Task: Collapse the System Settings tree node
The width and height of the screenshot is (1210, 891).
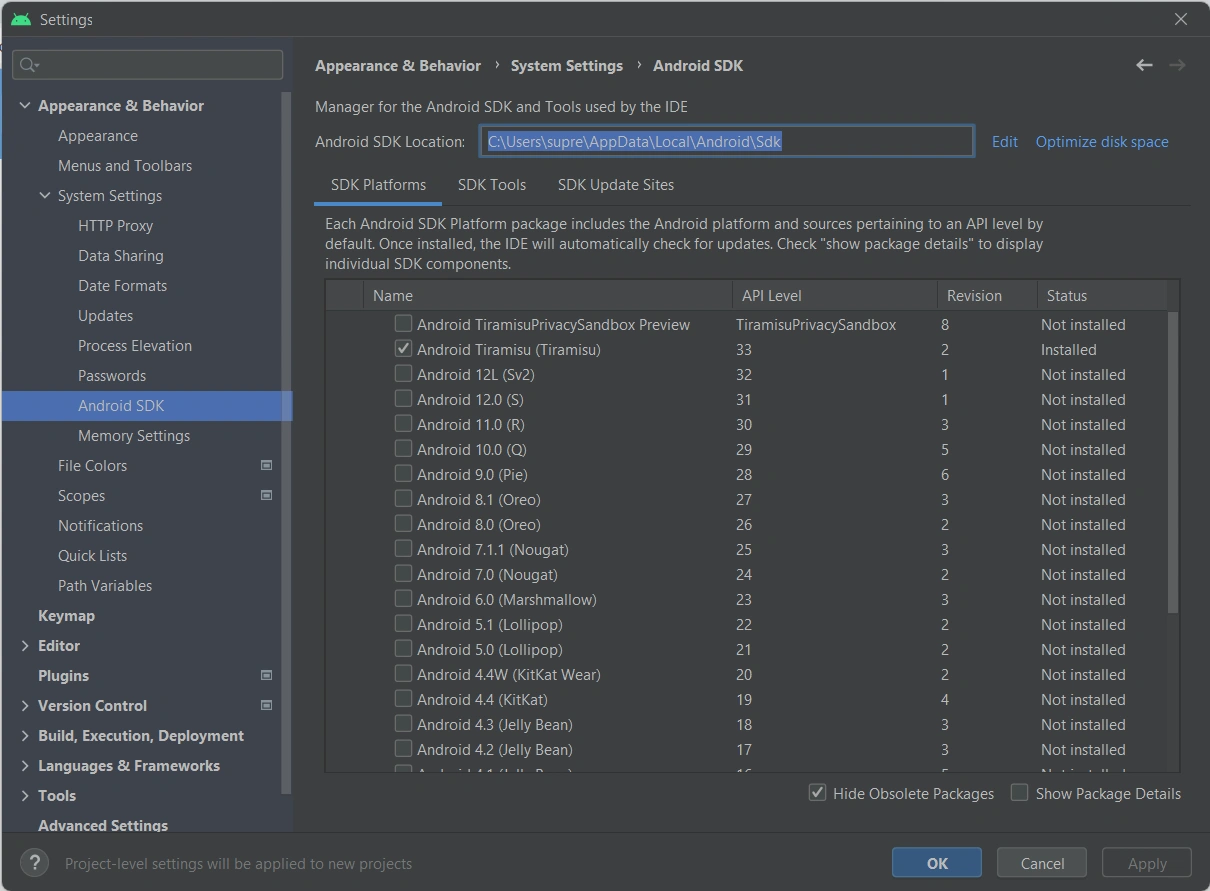Action: tap(45, 195)
